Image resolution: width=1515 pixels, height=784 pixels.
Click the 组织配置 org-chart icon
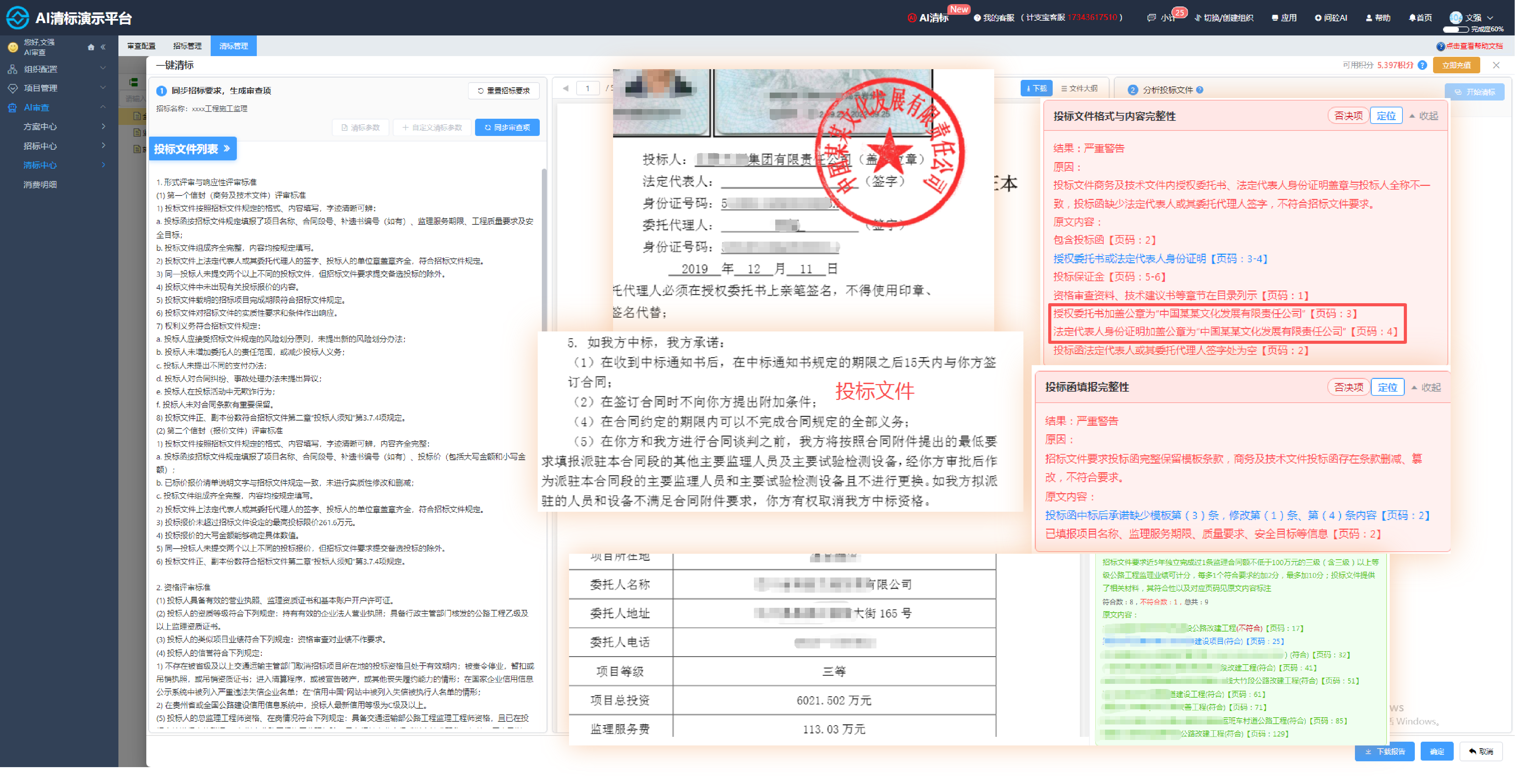pos(12,69)
